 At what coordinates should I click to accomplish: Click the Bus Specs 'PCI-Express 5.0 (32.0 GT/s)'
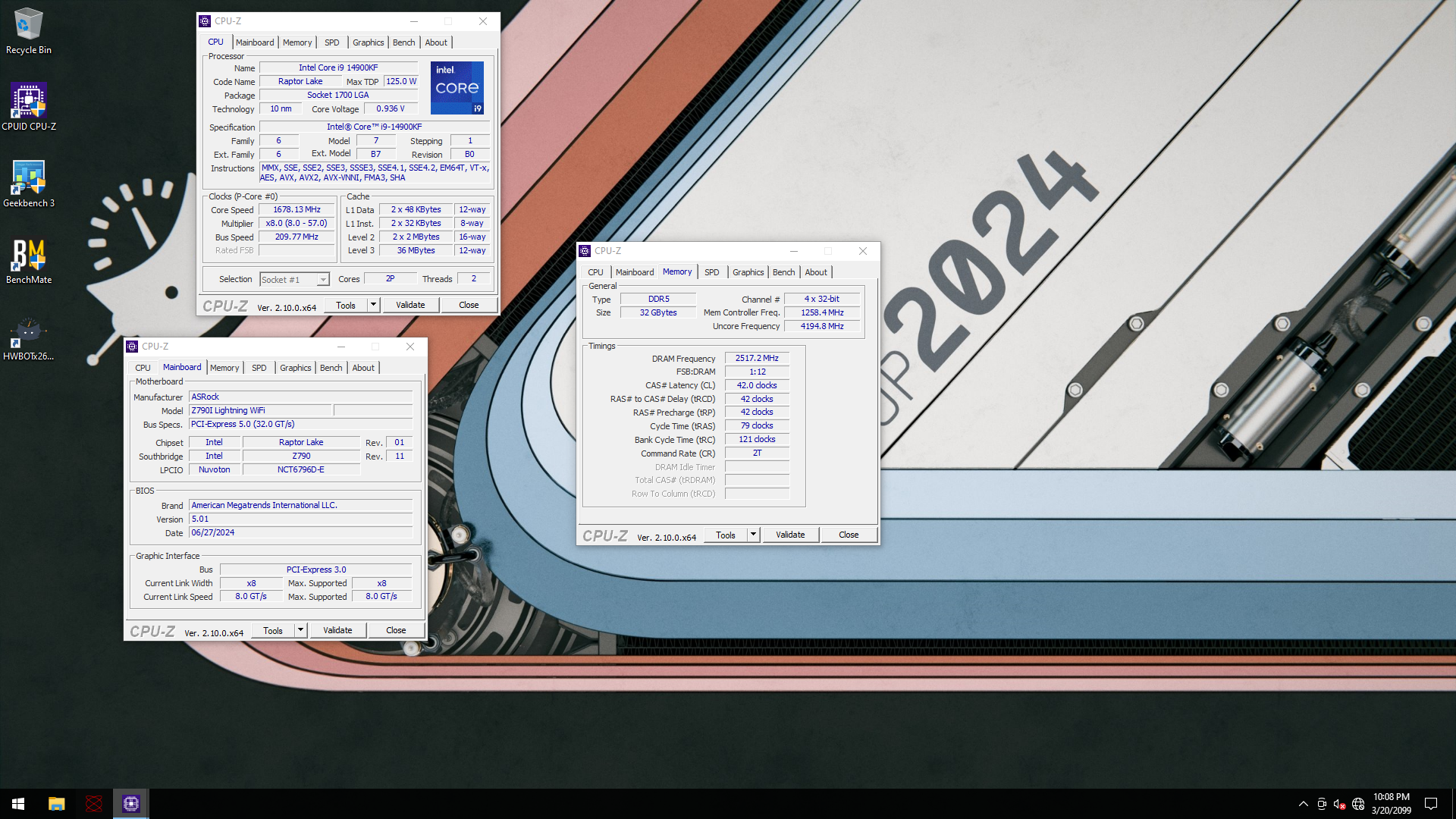[300, 424]
